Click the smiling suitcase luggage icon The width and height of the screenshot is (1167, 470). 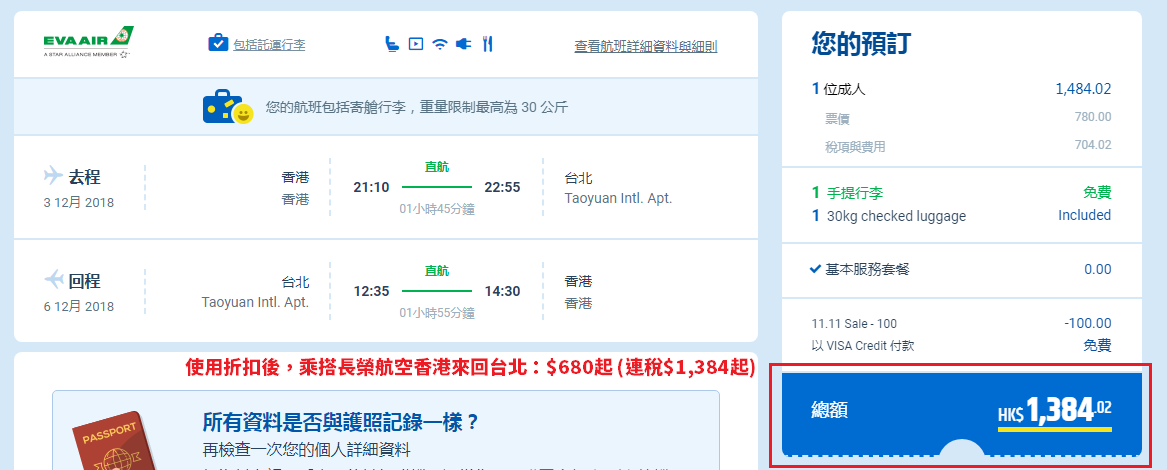[228, 107]
